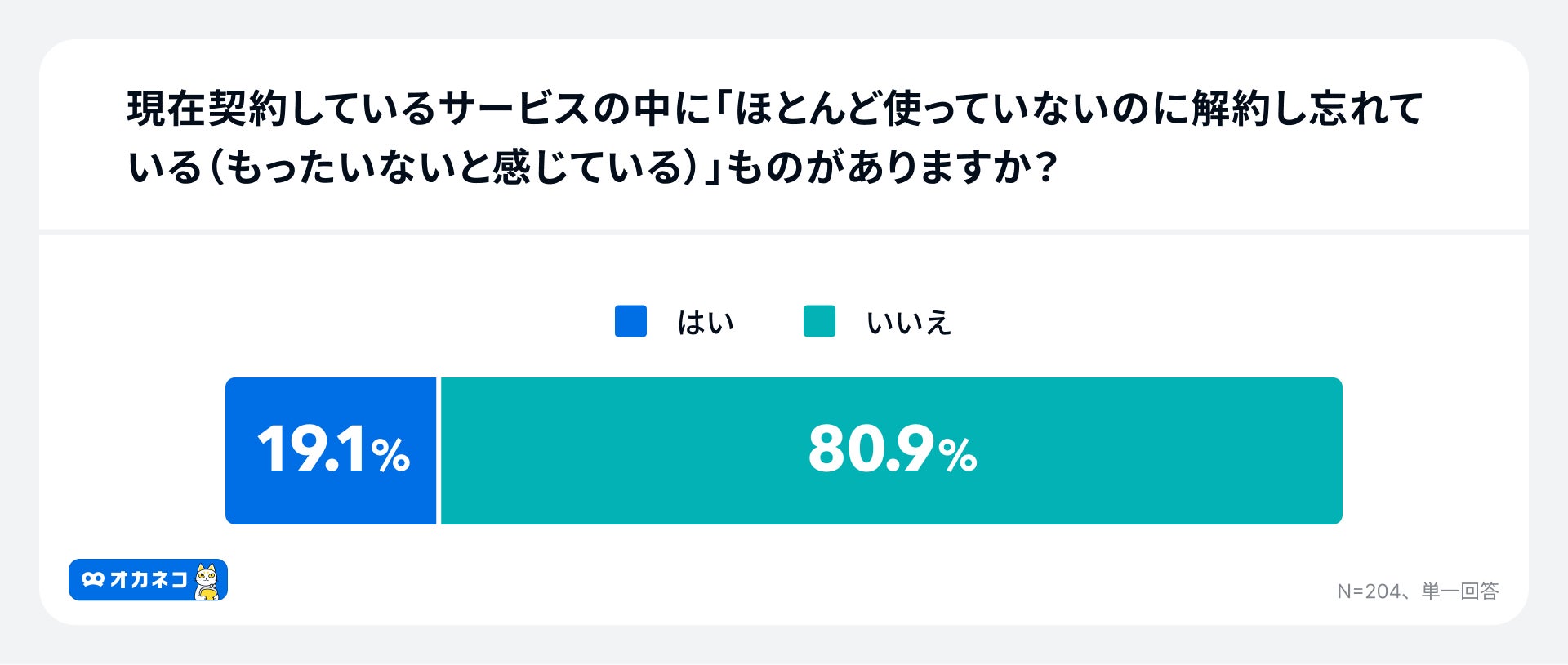The width and height of the screenshot is (1568, 665).
Task: Click the percent sign after 80.9
Action: (958, 456)
